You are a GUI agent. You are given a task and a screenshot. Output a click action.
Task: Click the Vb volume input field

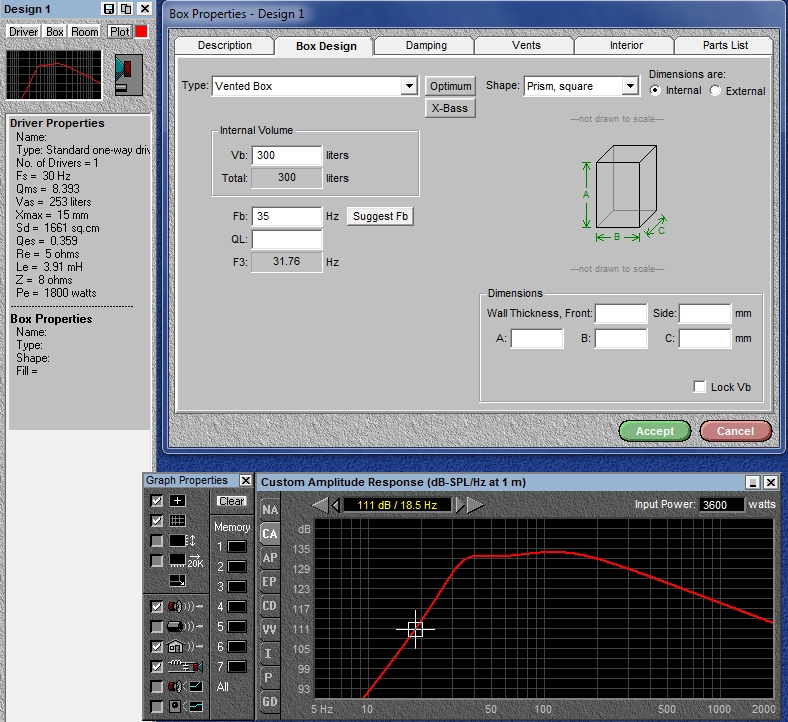point(286,155)
